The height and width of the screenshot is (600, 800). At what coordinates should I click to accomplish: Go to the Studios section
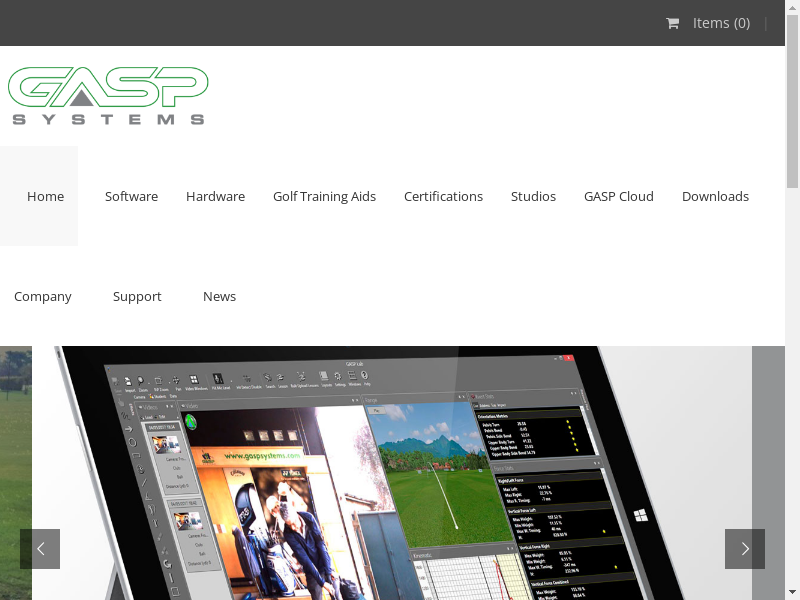(x=533, y=196)
